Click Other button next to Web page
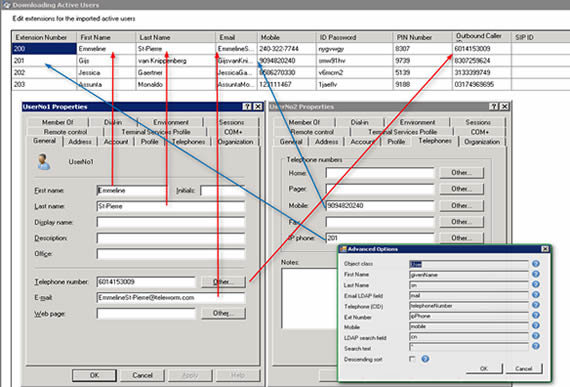 (224, 313)
